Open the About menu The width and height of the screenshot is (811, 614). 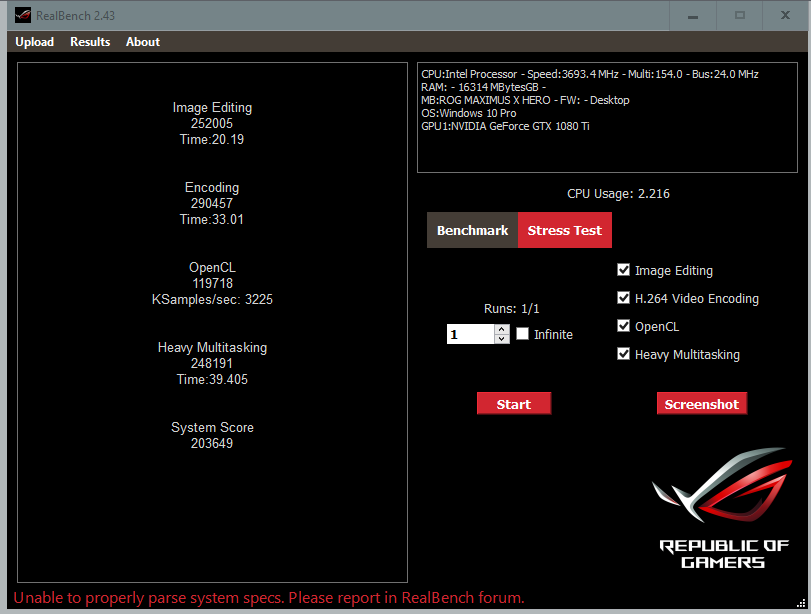tap(143, 42)
